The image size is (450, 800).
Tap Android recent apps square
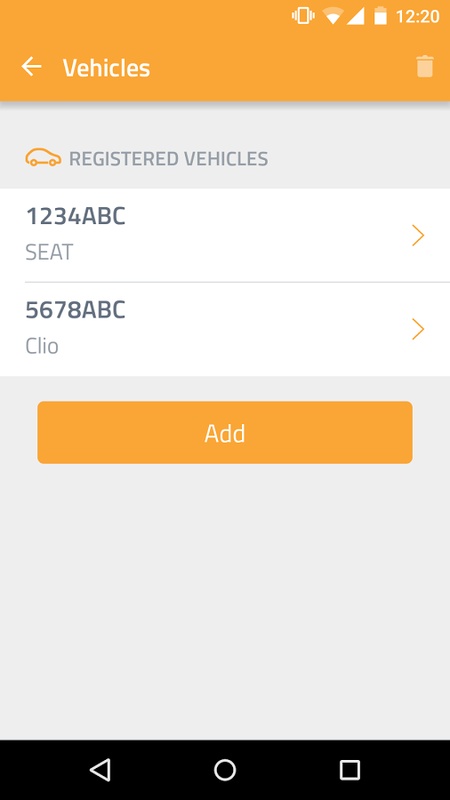350,769
